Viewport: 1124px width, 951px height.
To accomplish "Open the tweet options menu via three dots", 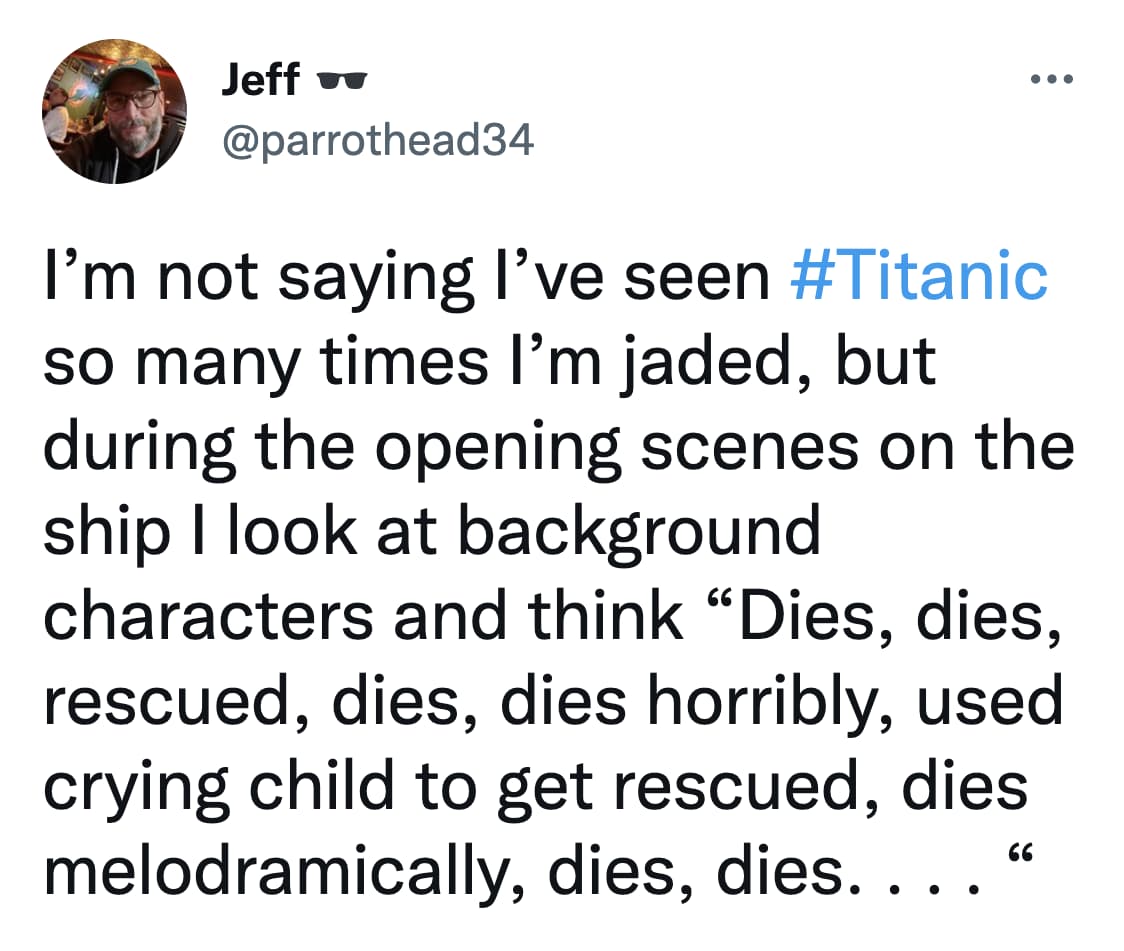I will tap(1053, 78).
